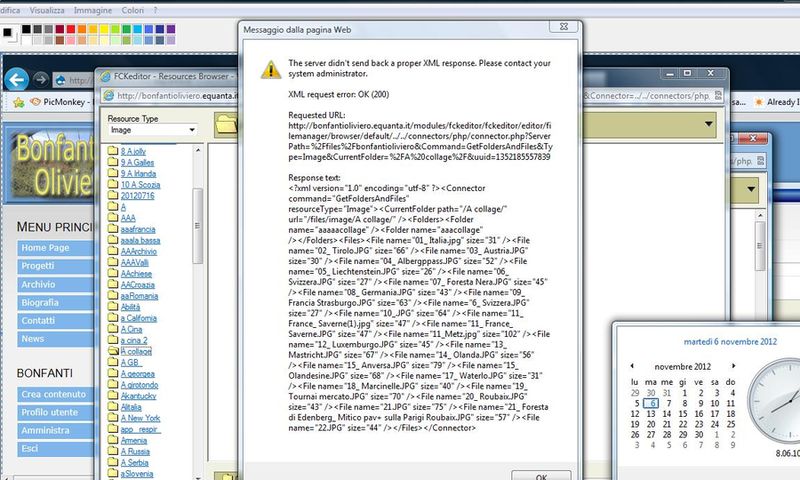800x480 pixels.
Task: Select the 'A collage' folder
Action: point(136,352)
